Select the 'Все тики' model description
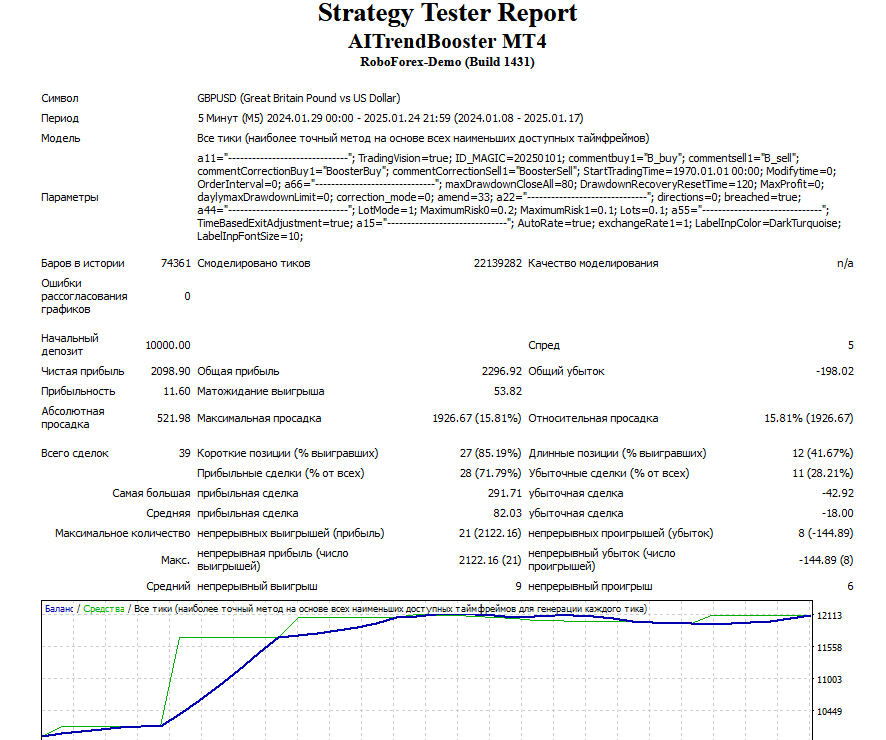Screen dimensions: 886x740 coord(423,138)
